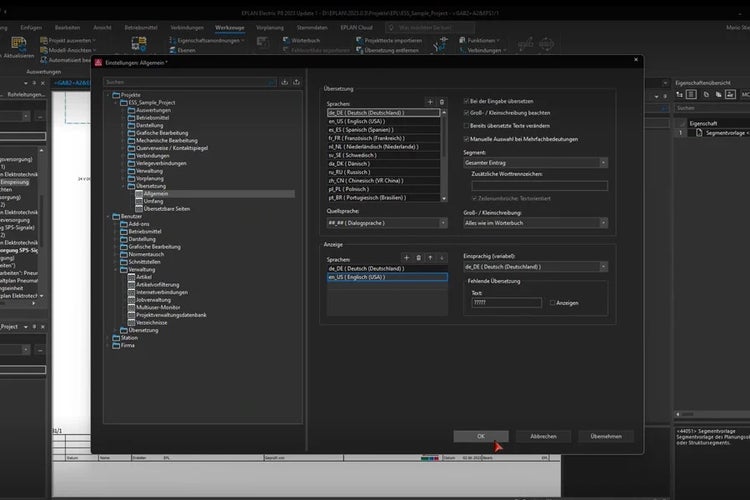Add a language in the Übersetzung list

pyautogui.click(x=430, y=102)
